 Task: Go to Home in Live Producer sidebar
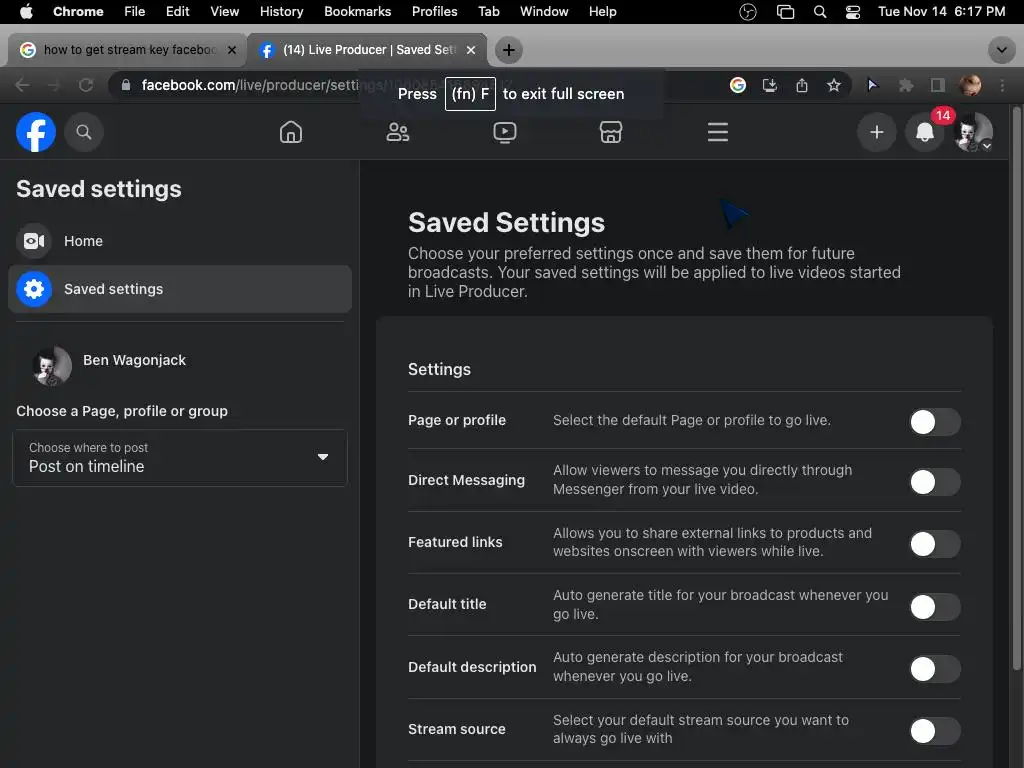[x=83, y=241]
